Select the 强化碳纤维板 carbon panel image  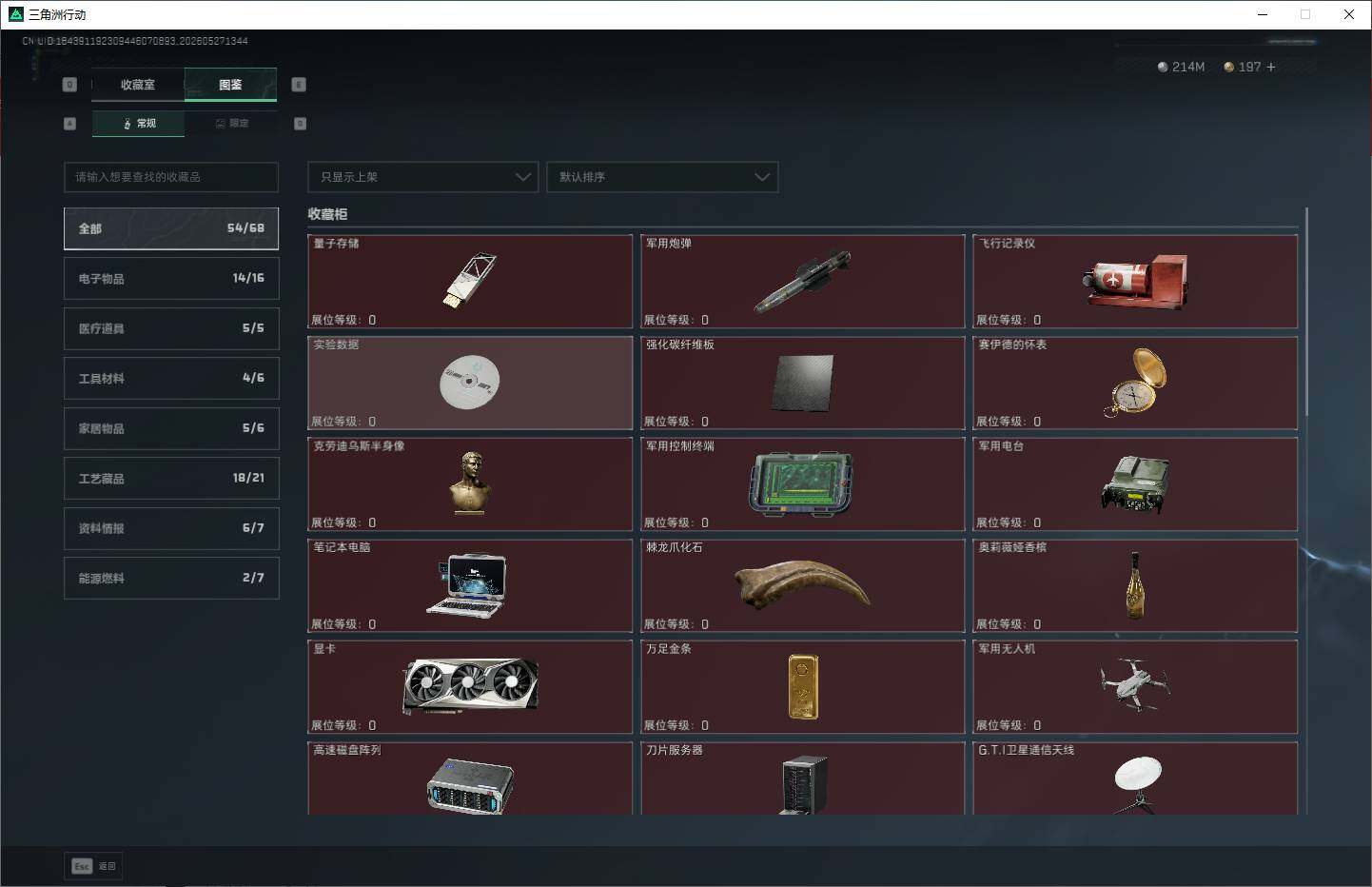[x=802, y=384]
